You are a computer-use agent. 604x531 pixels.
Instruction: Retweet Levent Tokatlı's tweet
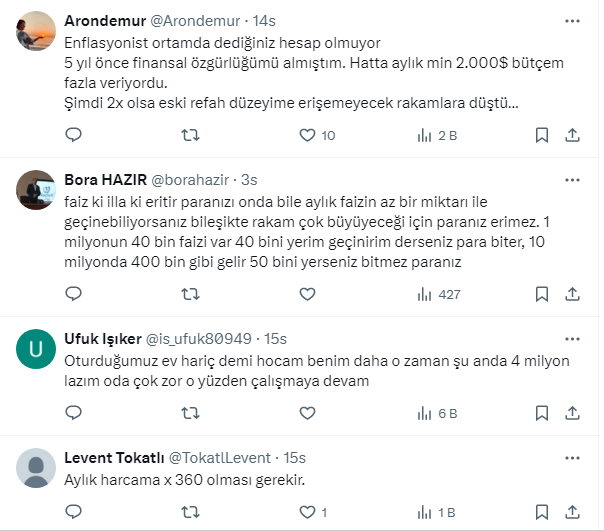[x=189, y=513]
